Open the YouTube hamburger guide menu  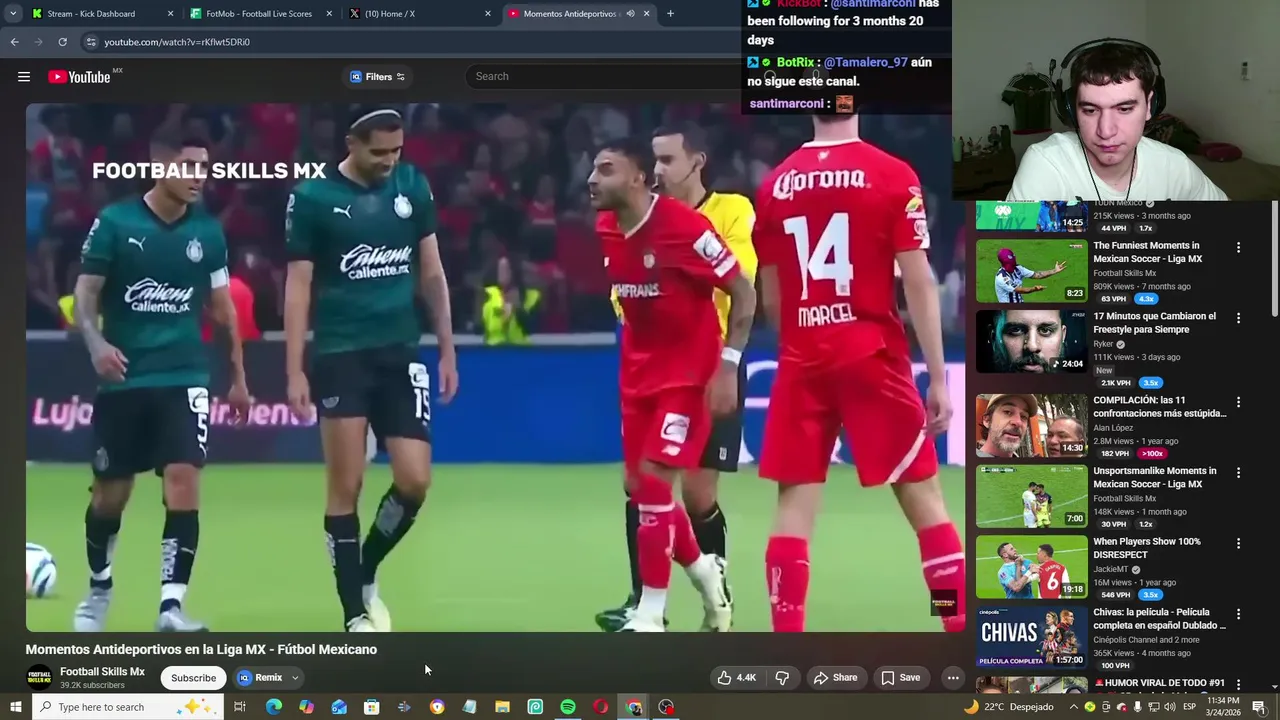(x=24, y=77)
